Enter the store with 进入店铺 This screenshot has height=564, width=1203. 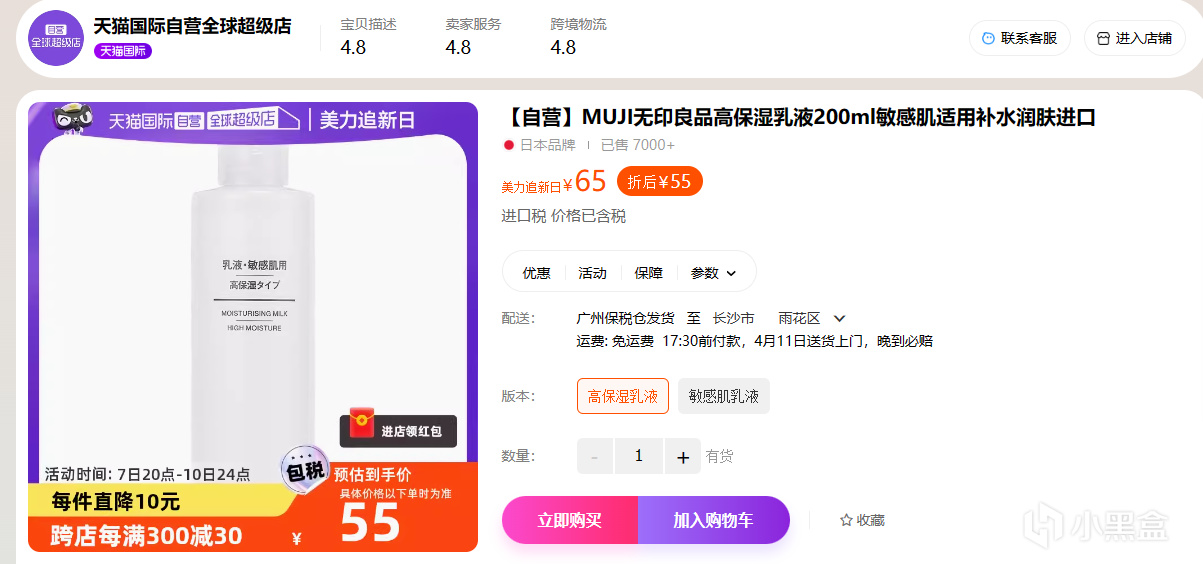[1134, 38]
